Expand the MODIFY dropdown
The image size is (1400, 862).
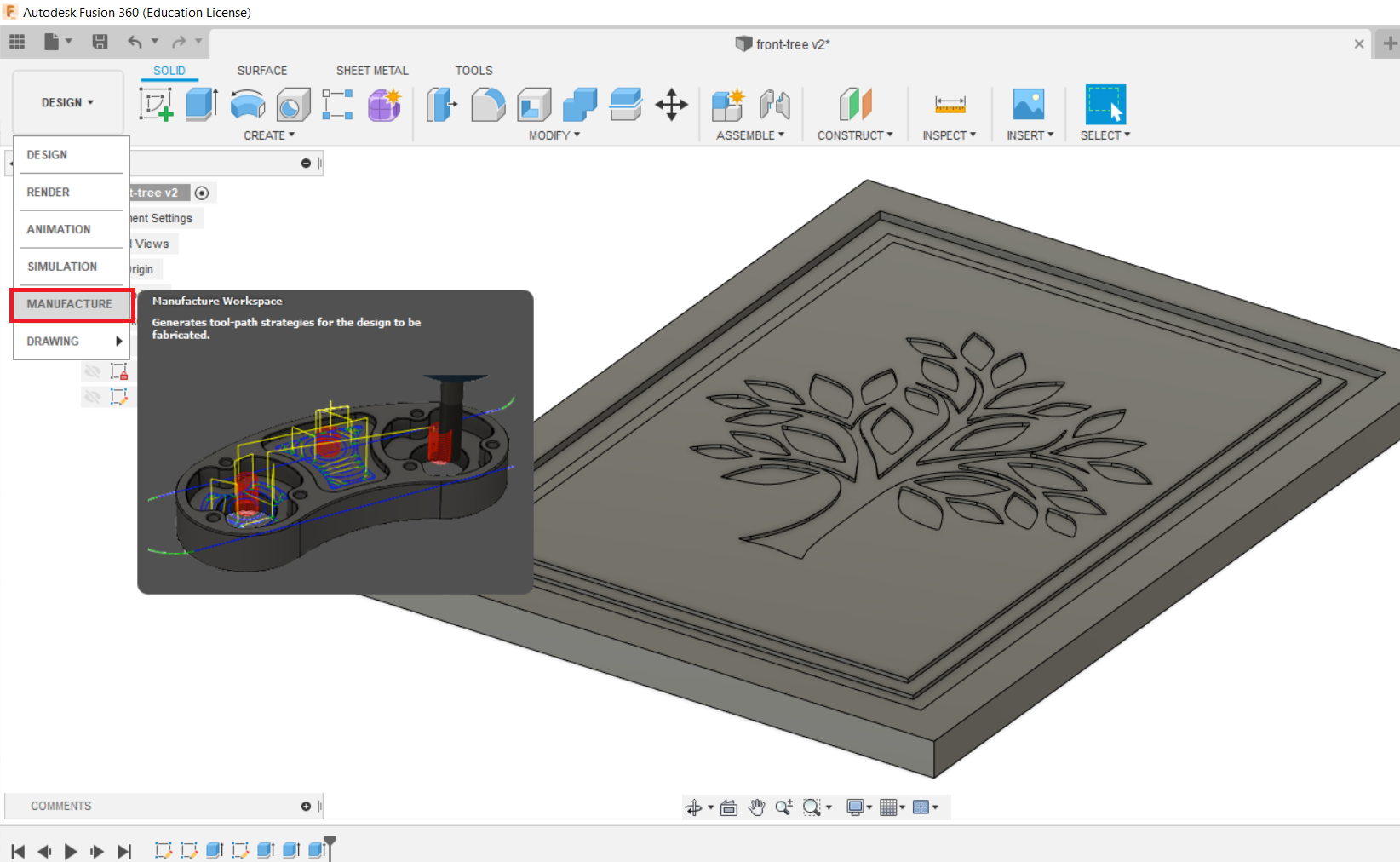point(552,135)
